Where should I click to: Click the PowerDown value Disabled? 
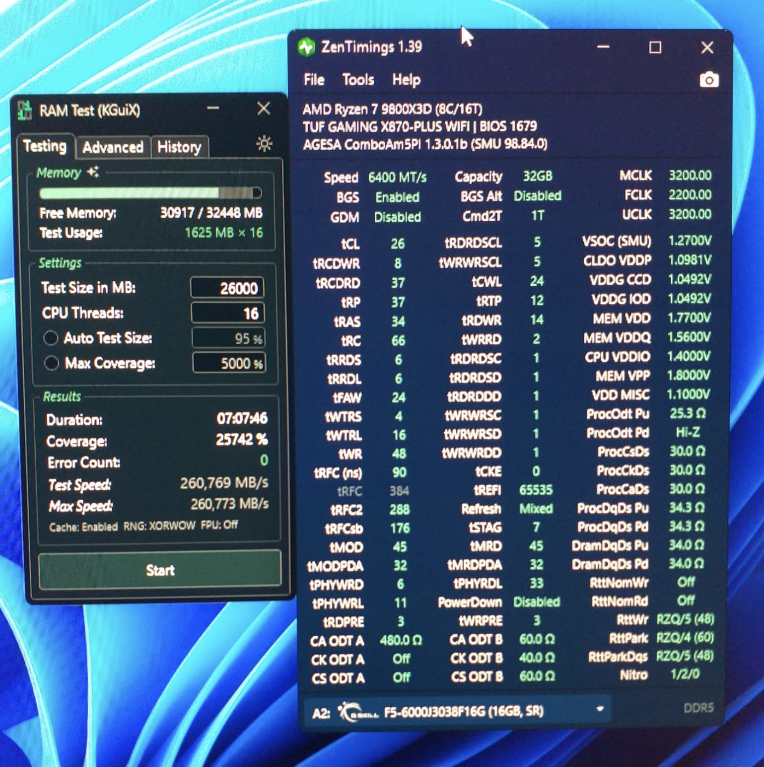537,602
